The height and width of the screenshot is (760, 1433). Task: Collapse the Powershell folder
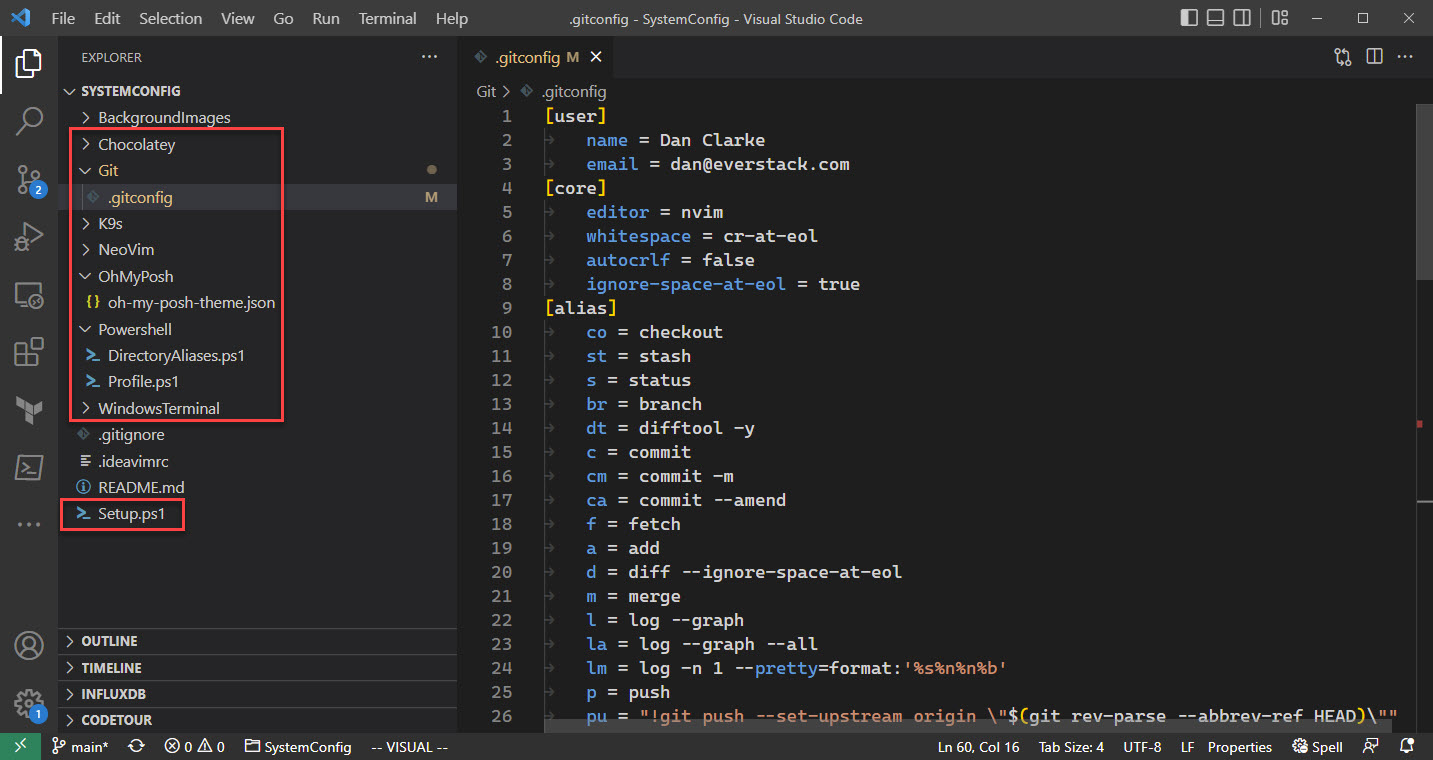click(134, 329)
